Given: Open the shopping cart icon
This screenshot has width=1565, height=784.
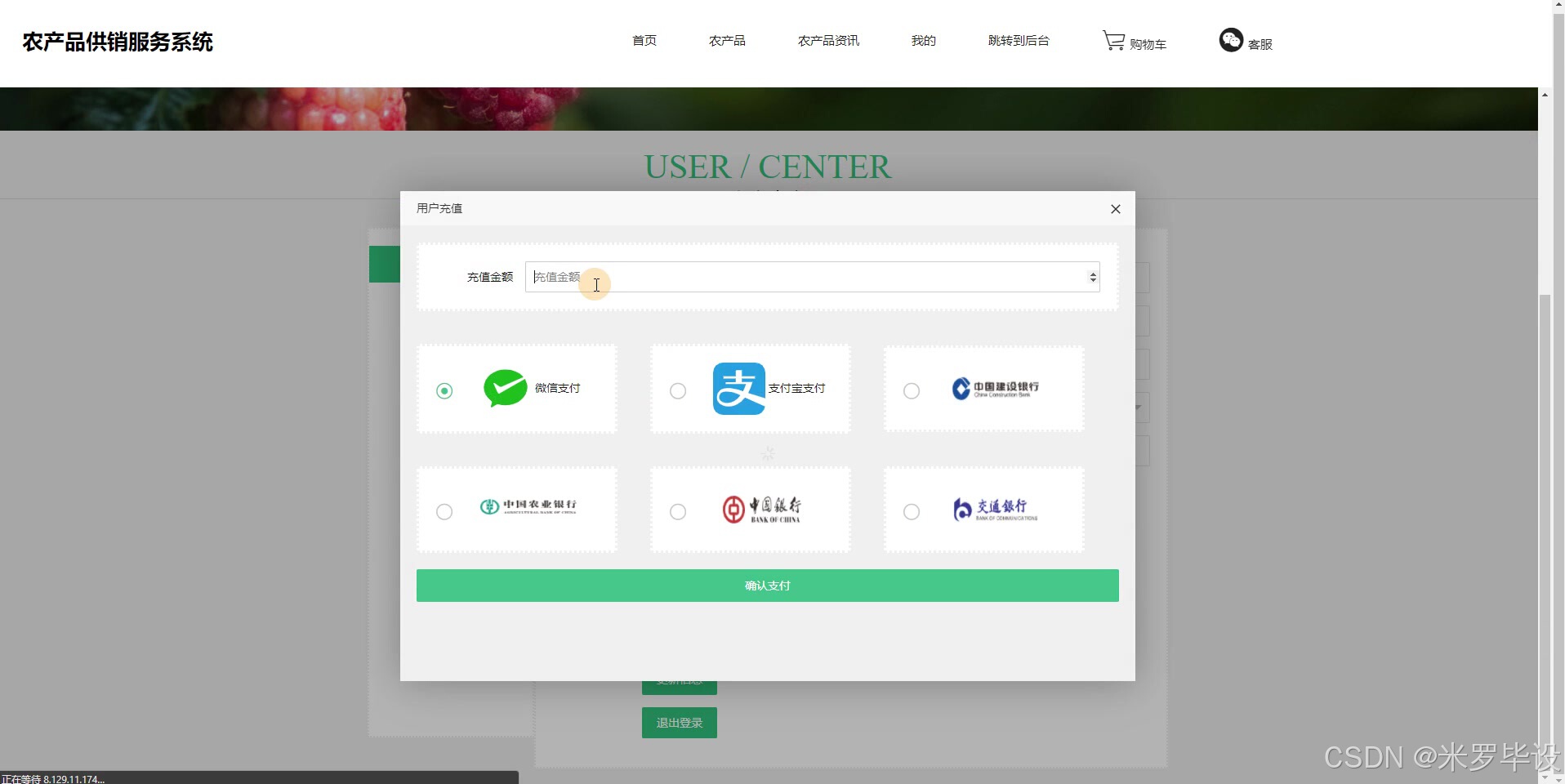Looking at the screenshot, I should [x=1113, y=40].
